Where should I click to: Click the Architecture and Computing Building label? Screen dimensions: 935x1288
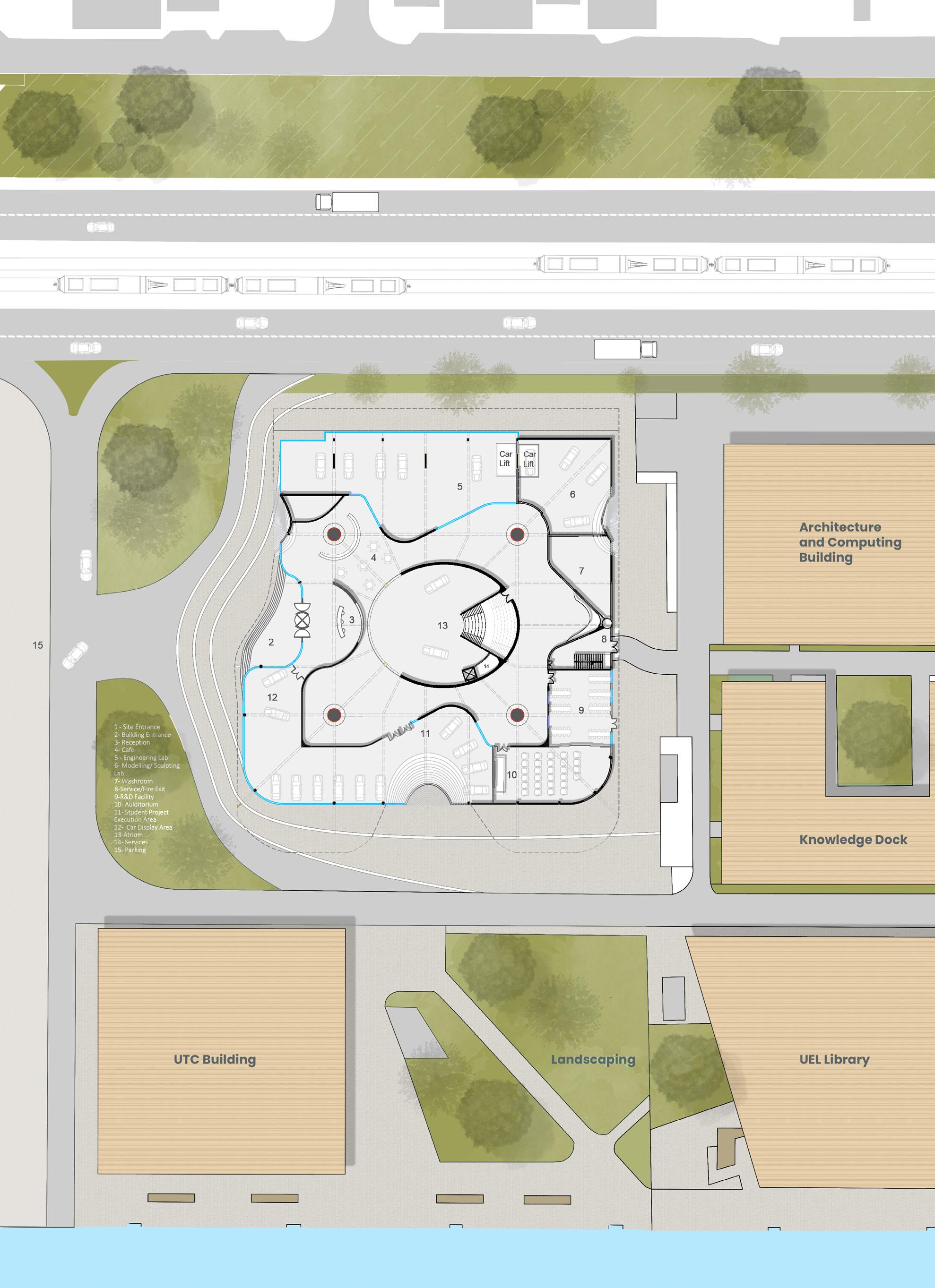pyautogui.click(x=850, y=542)
